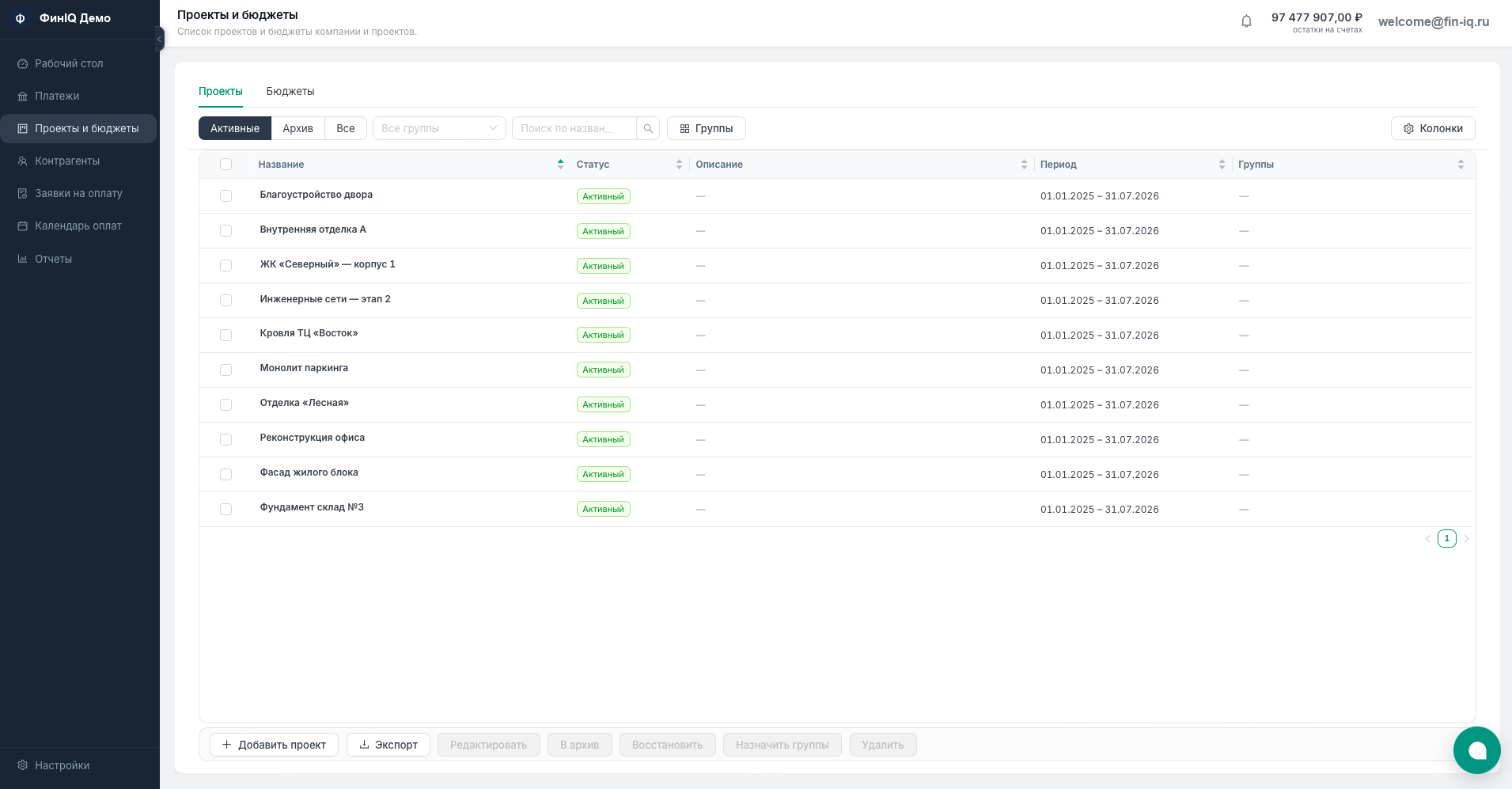Click the Отчеты chart icon
This screenshot has height=789, width=1512.
[x=23, y=259]
